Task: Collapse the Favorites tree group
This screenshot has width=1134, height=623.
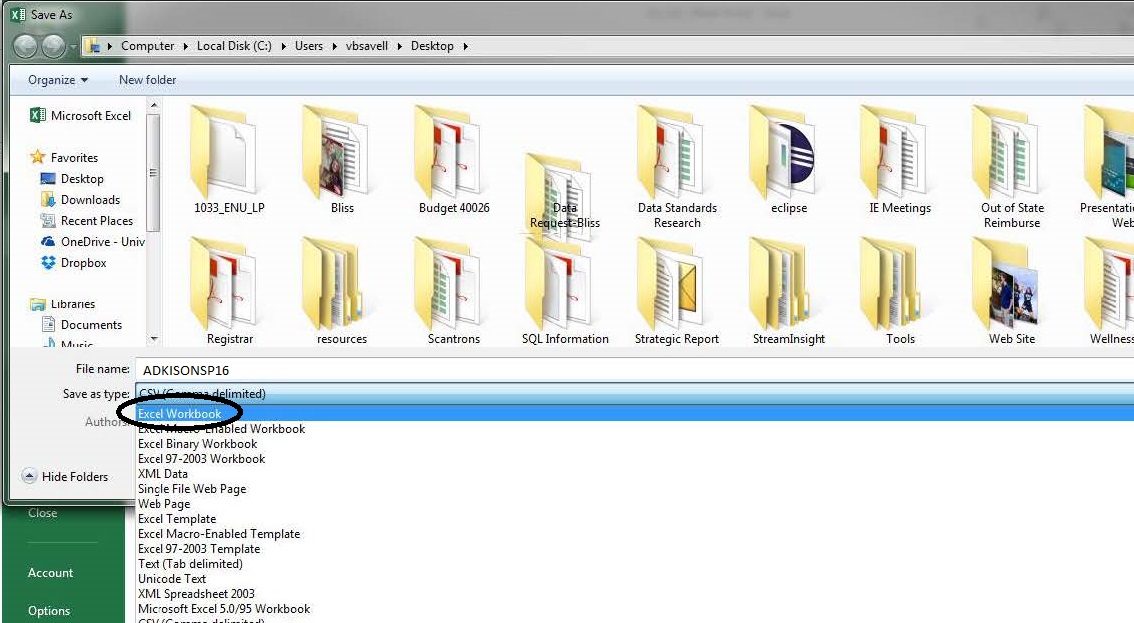Action: [x=38, y=158]
